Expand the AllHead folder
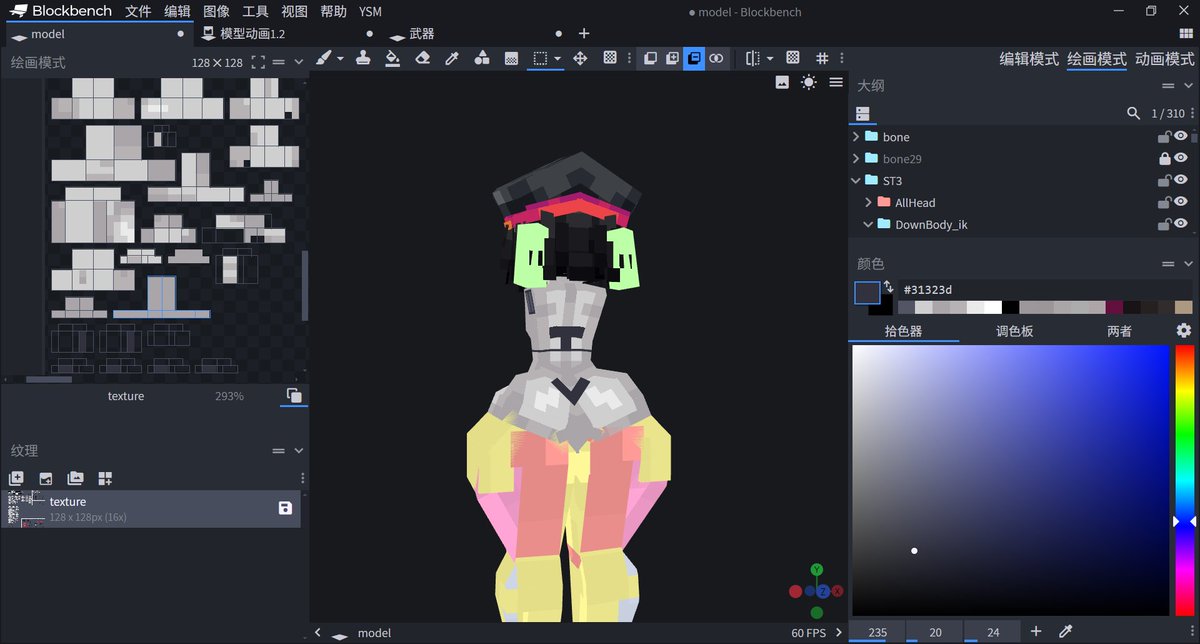 tap(868, 203)
